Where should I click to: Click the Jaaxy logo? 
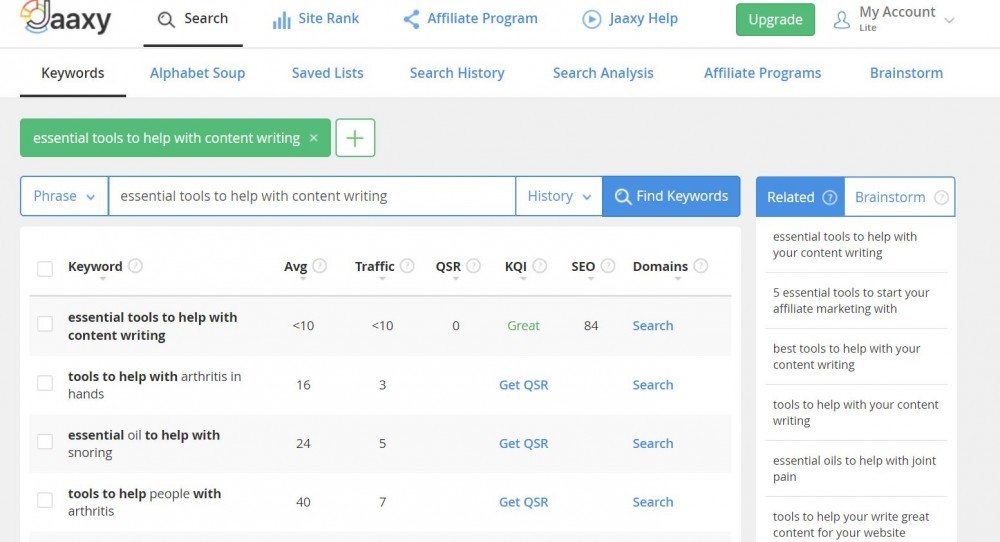click(x=66, y=18)
